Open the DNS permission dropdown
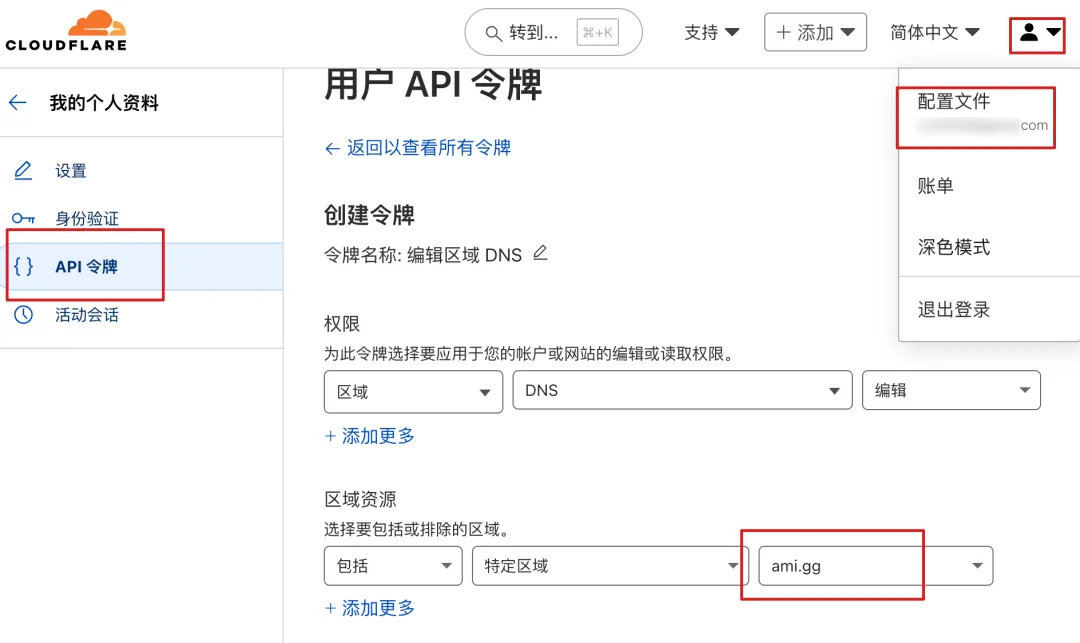This screenshot has width=1080, height=643. (683, 390)
